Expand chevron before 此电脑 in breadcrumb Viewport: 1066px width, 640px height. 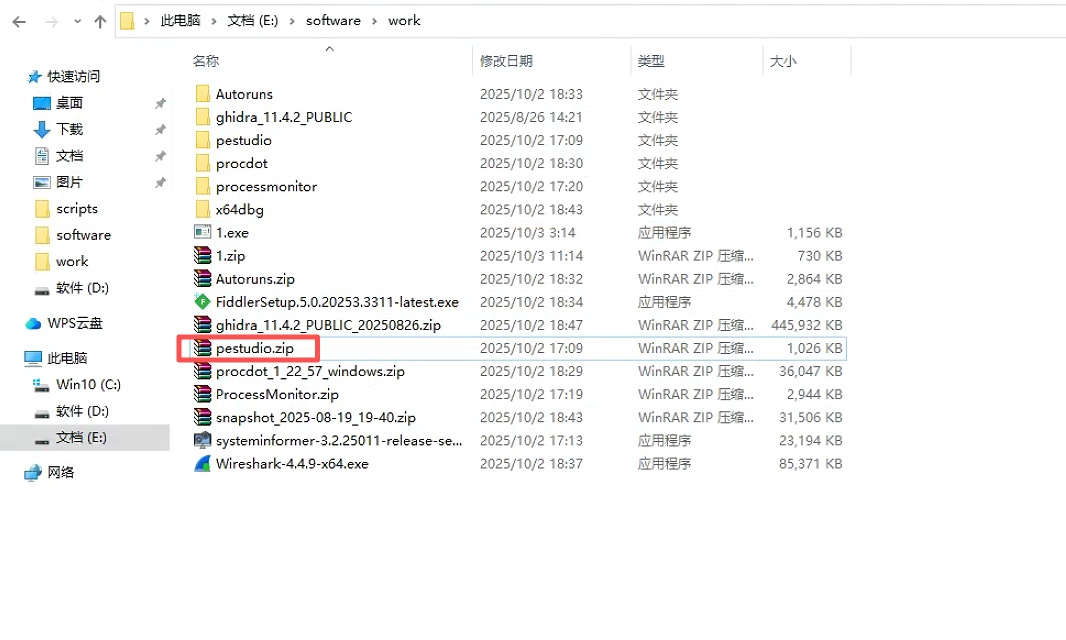pos(147,21)
